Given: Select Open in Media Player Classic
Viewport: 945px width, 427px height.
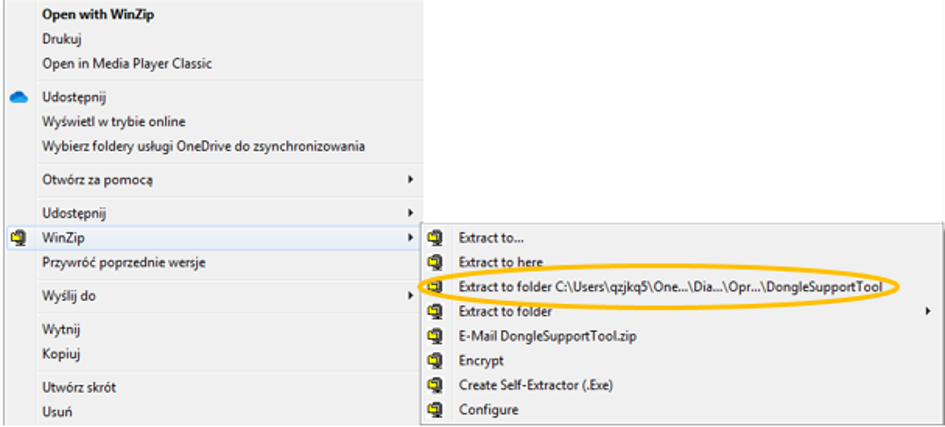Looking at the screenshot, I should (x=127, y=63).
